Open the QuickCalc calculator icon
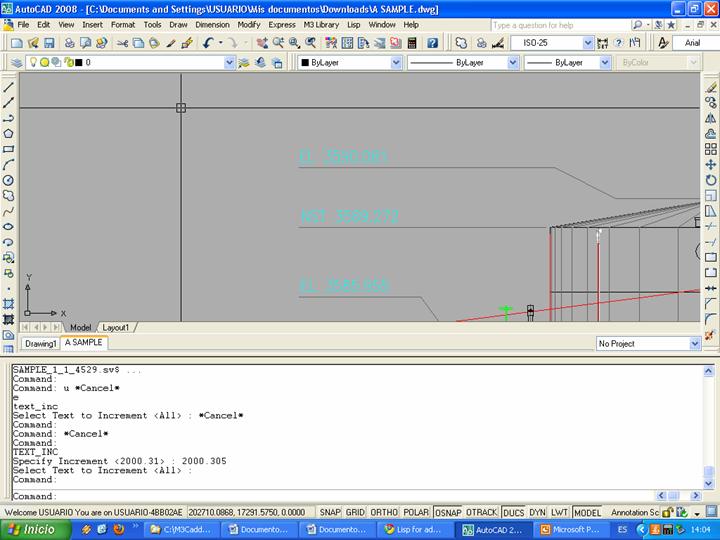The width and height of the screenshot is (720, 540). (x=412, y=43)
